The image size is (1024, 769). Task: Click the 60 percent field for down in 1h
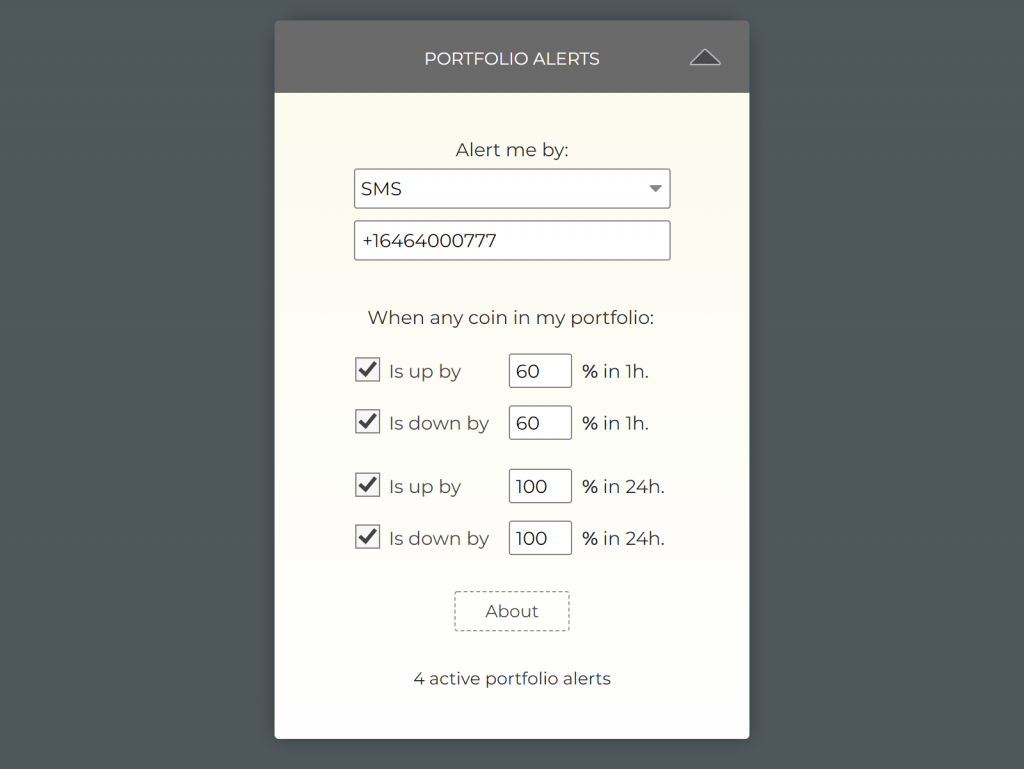540,423
